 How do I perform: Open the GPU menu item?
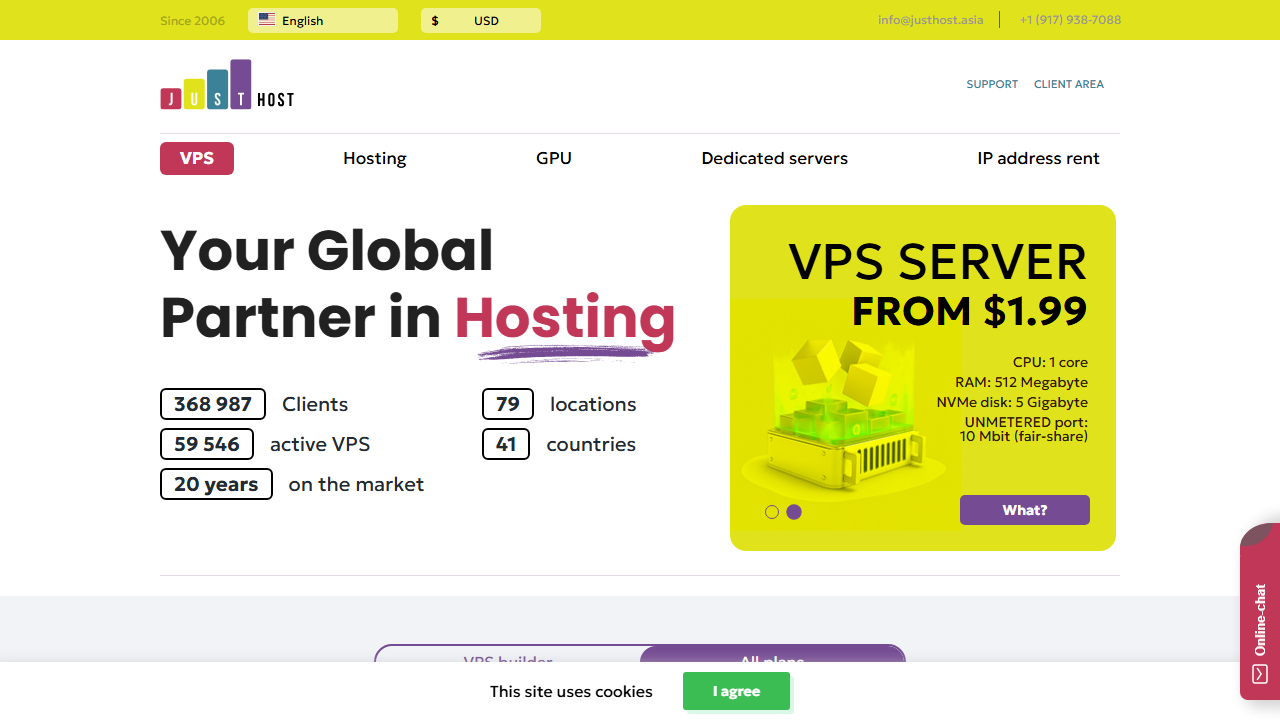pyautogui.click(x=554, y=158)
